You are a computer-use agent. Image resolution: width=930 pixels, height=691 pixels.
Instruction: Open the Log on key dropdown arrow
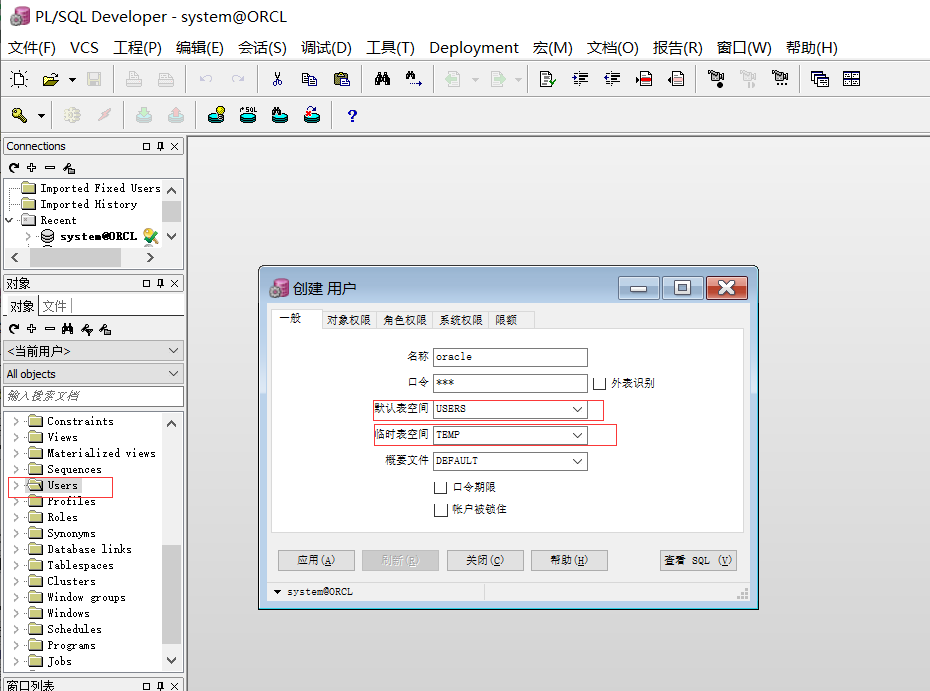(42, 116)
